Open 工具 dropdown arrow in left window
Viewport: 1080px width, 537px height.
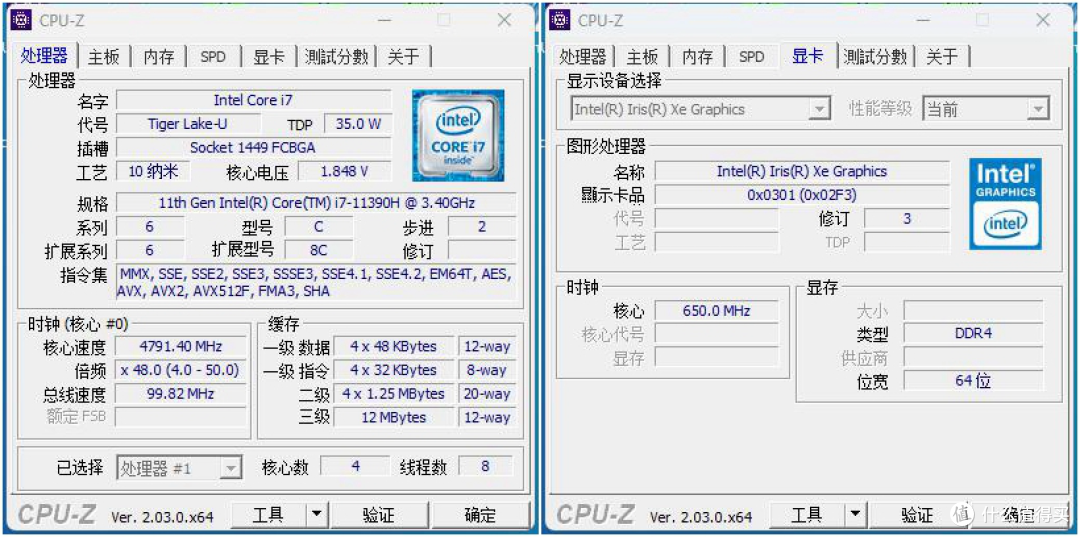pos(316,514)
